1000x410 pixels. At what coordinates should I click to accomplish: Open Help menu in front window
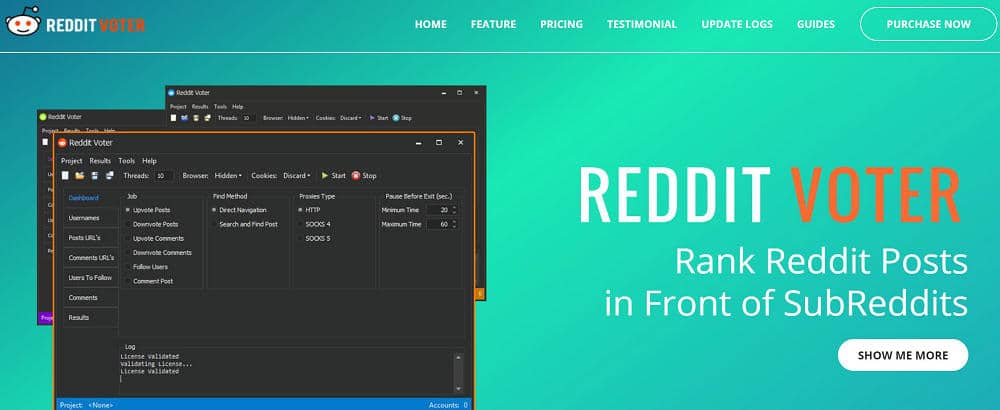tap(149, 161)
